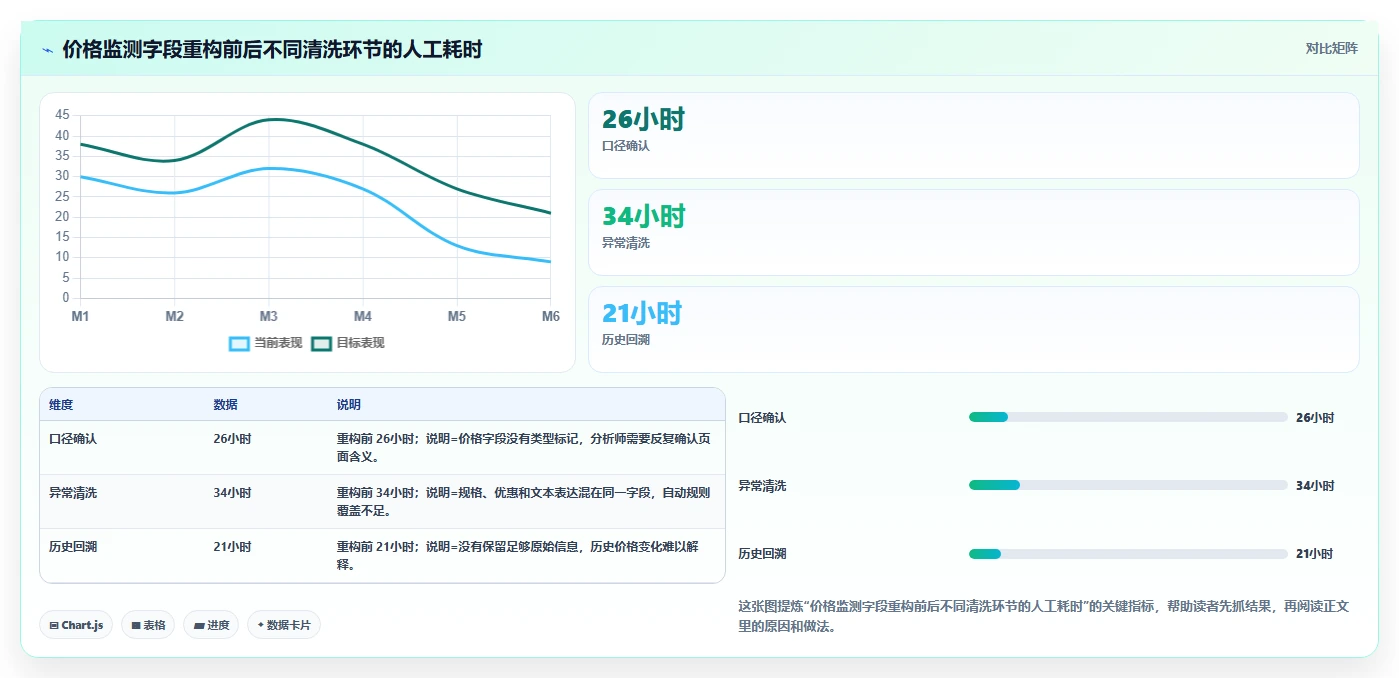This screenshot has height=678, width=1399.
Task: Click the 26小时 value beside progress bar
Action: click(x=1315, y=418)
